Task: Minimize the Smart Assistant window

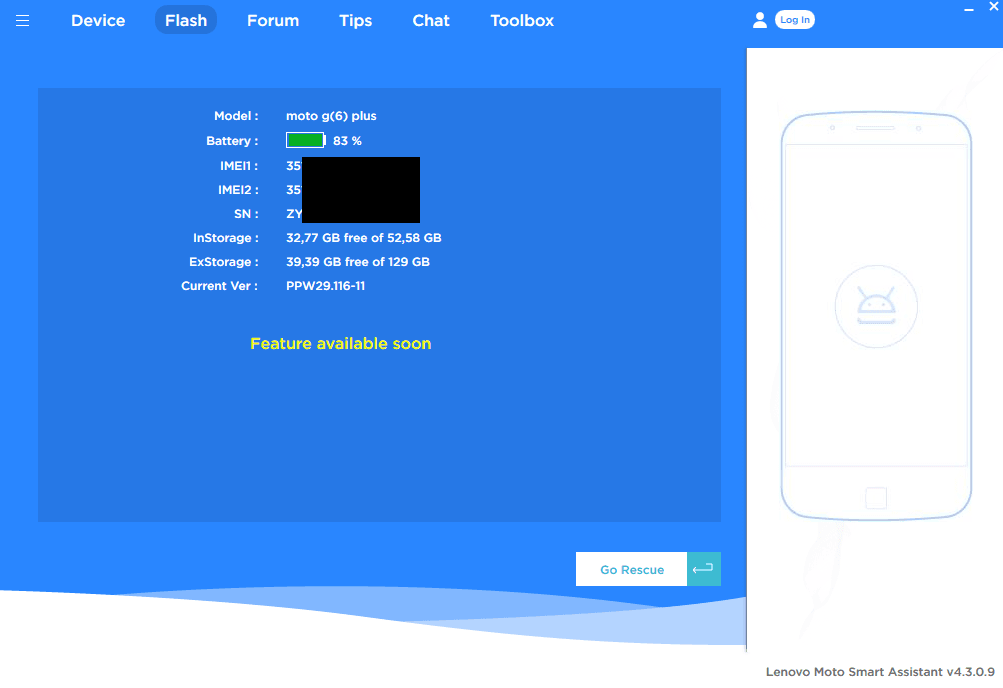Action: pyautogui.click(x=969, y=9)
